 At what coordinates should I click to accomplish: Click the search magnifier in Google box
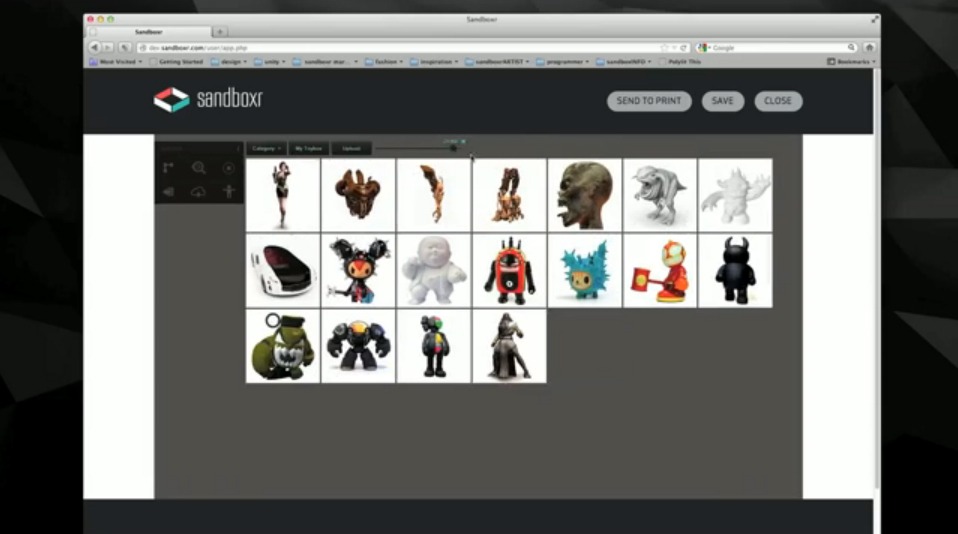click(851, 47)
